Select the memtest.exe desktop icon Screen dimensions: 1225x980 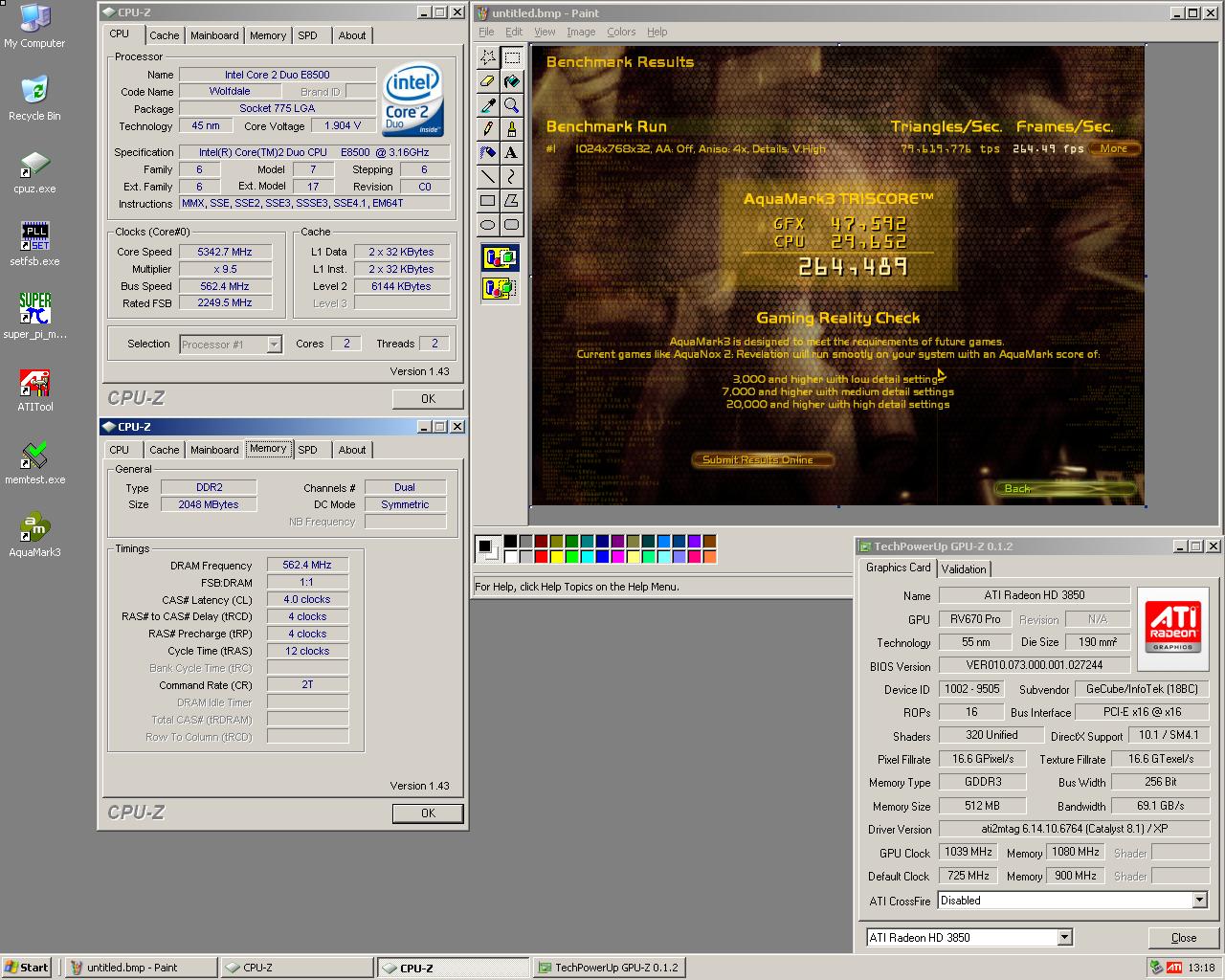(x=34, y=463)
